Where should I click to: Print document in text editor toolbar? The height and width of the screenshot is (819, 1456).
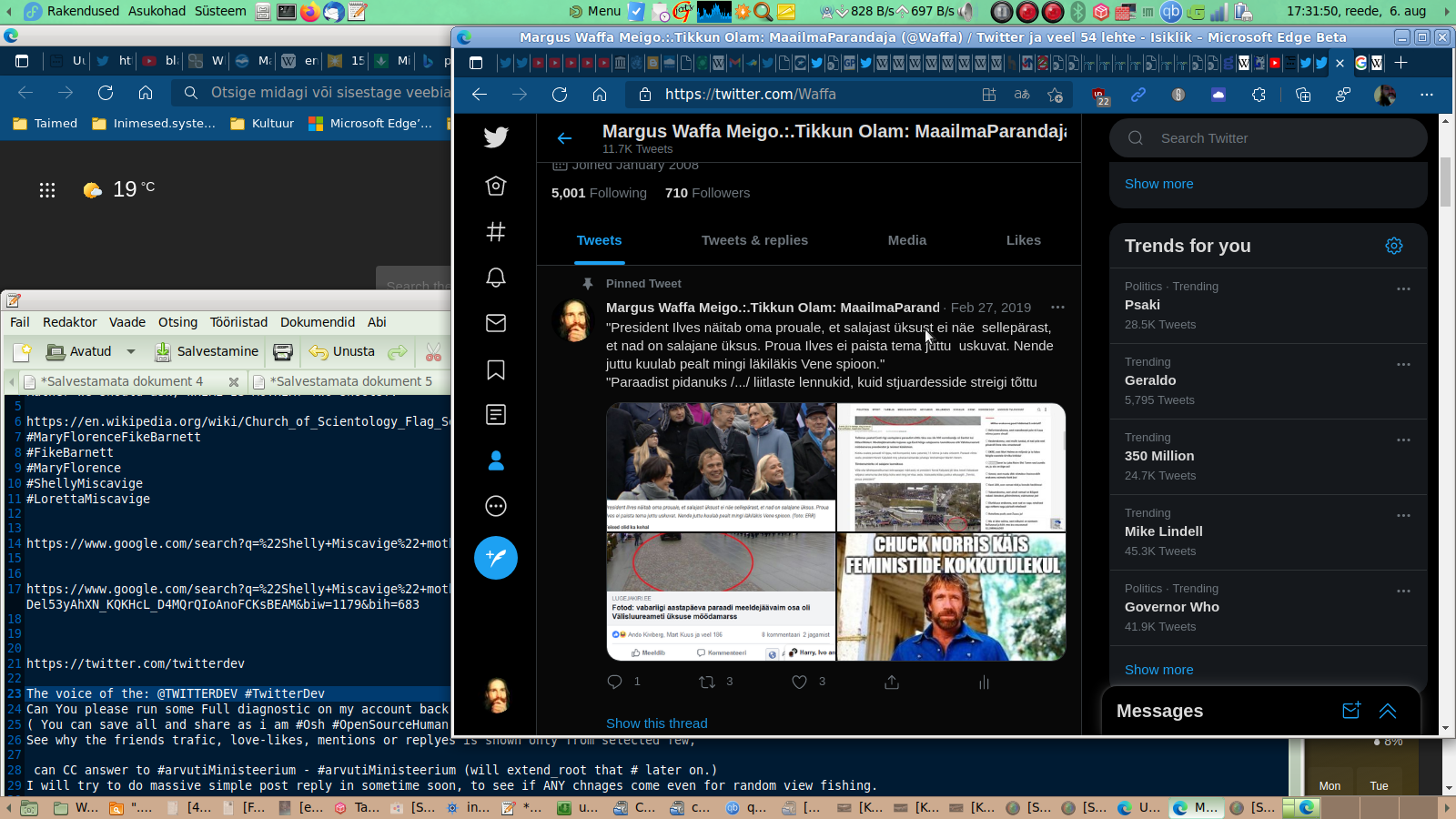point(283,351)
